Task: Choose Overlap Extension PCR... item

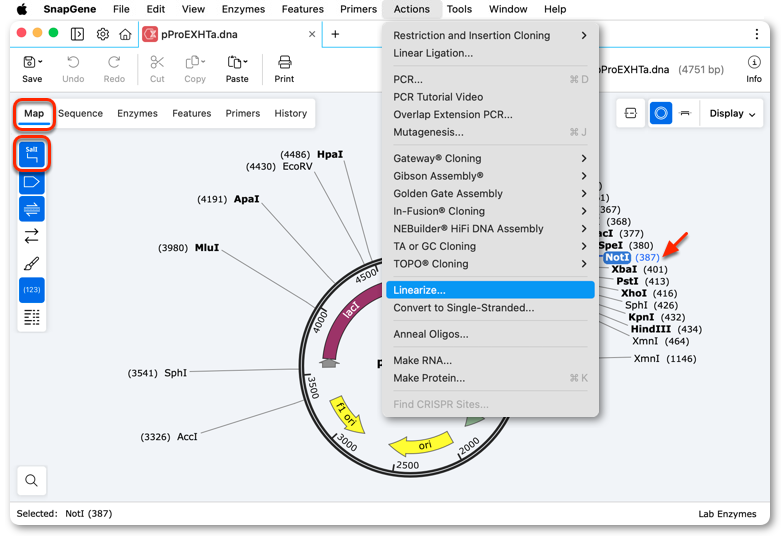Action: [490, 115]
